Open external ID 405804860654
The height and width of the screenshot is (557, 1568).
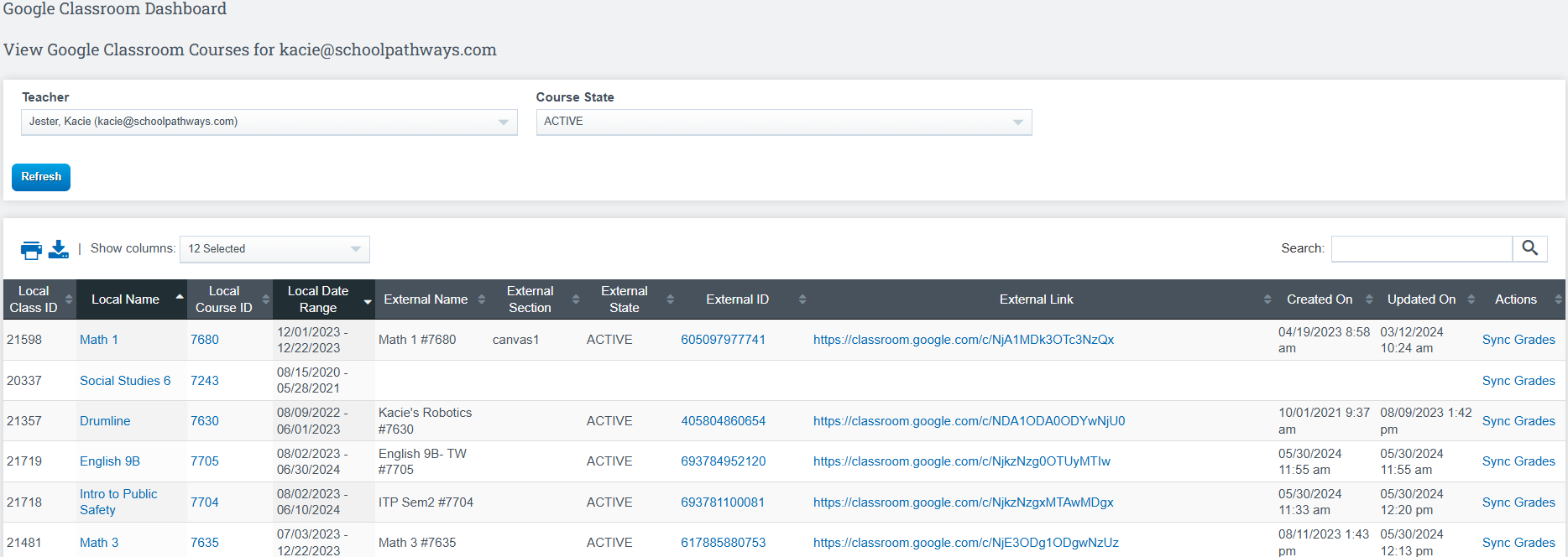[724, 421]
